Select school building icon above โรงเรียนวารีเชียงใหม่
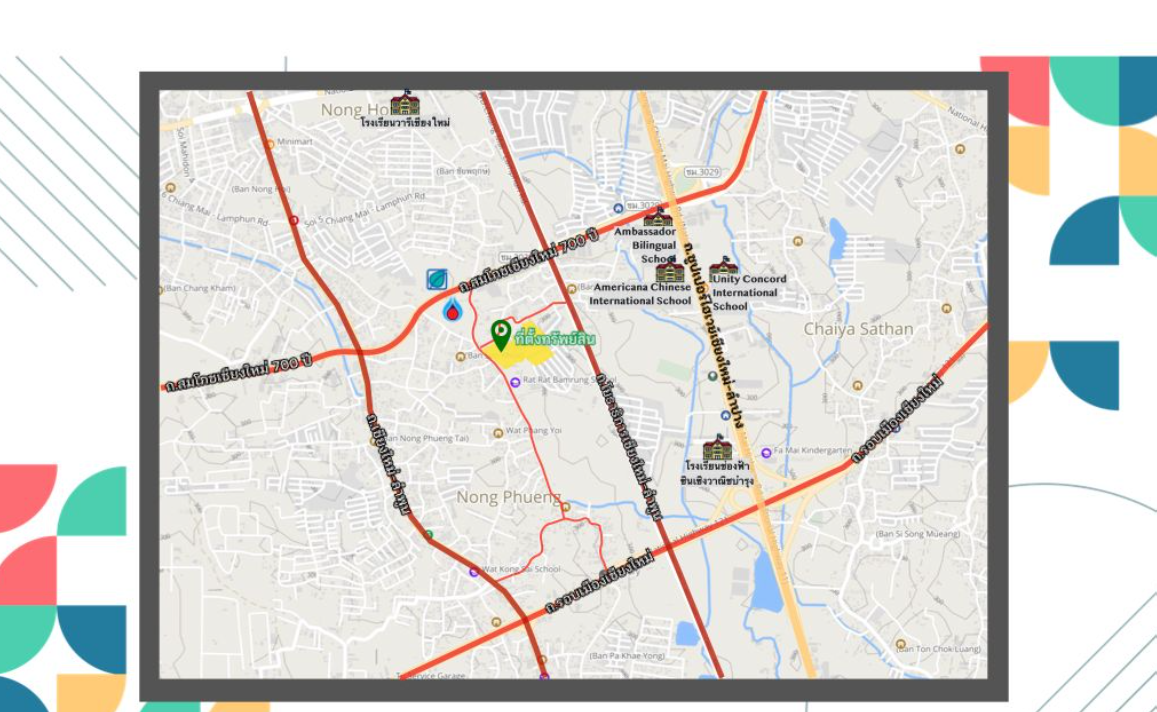Image resolution: width=1157 pixels, height=712 pixels. pos(404,103)
